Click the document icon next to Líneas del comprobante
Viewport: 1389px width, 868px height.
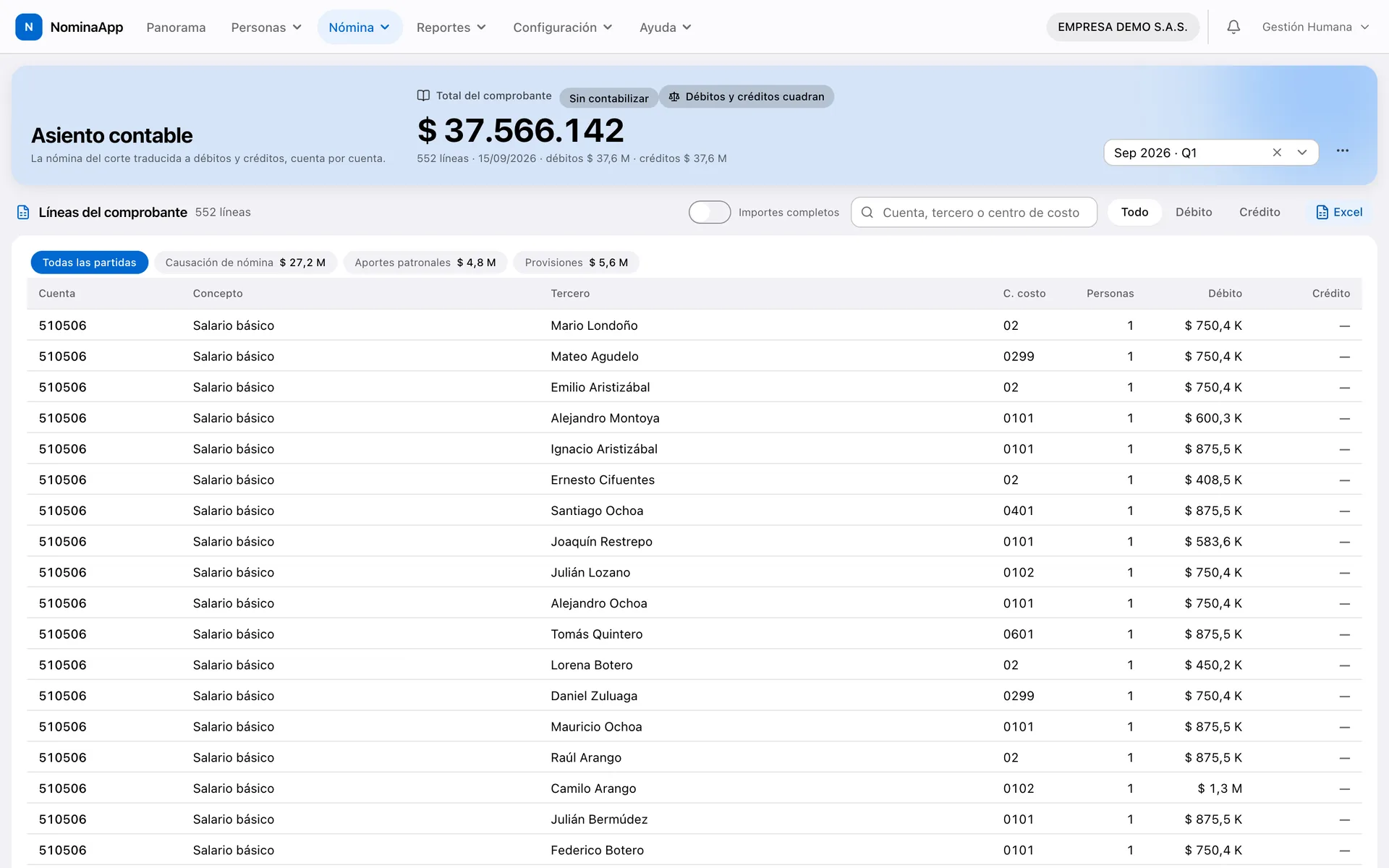tap(23, 212)
